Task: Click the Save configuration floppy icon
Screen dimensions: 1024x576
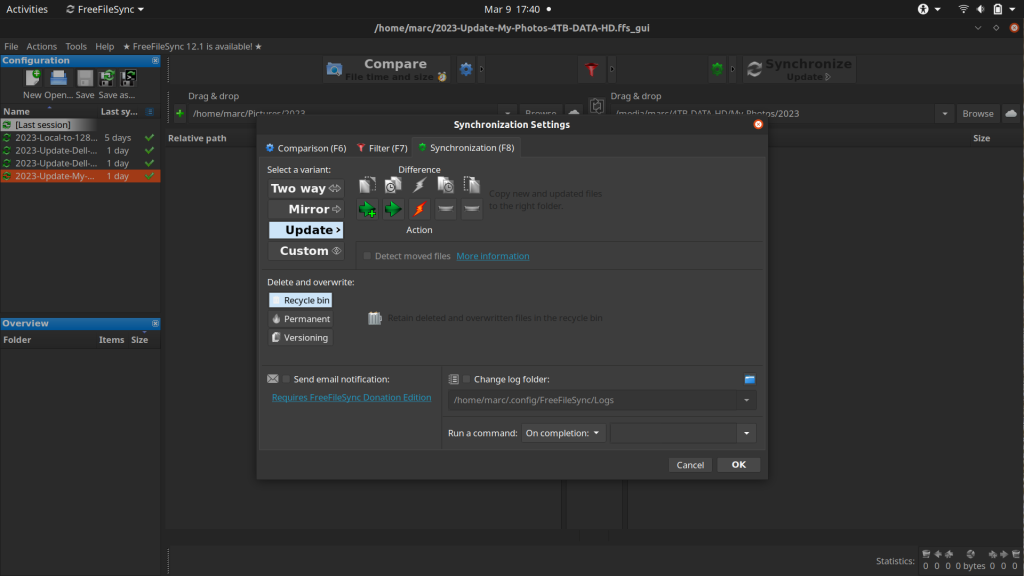Action: tap(85, 78)
